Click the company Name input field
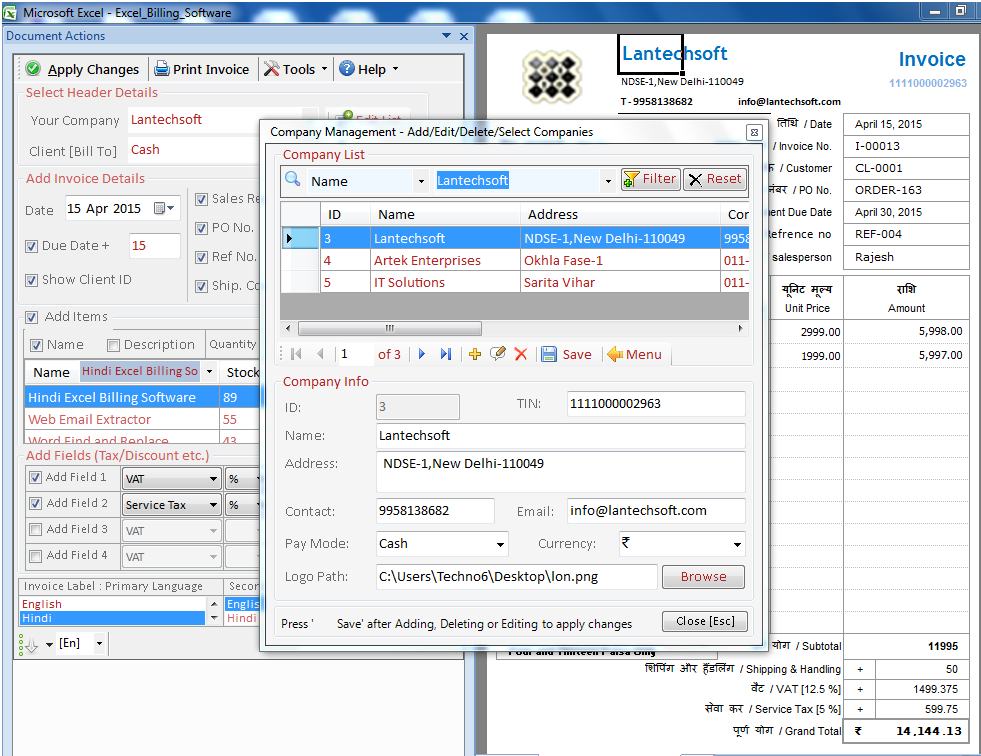981x756 pixels. coord(561,436)
